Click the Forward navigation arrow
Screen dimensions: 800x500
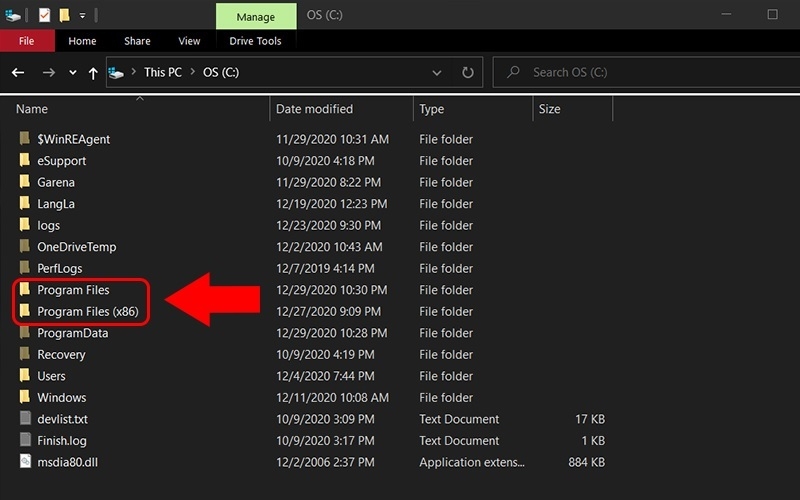pos(48,72)
